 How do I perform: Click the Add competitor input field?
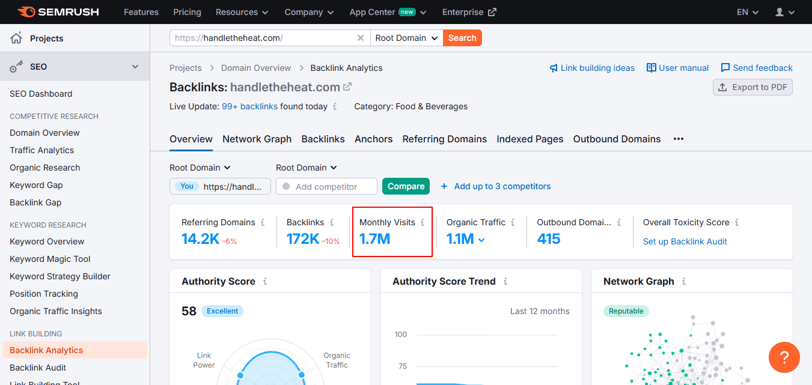(x=327, y=187)
